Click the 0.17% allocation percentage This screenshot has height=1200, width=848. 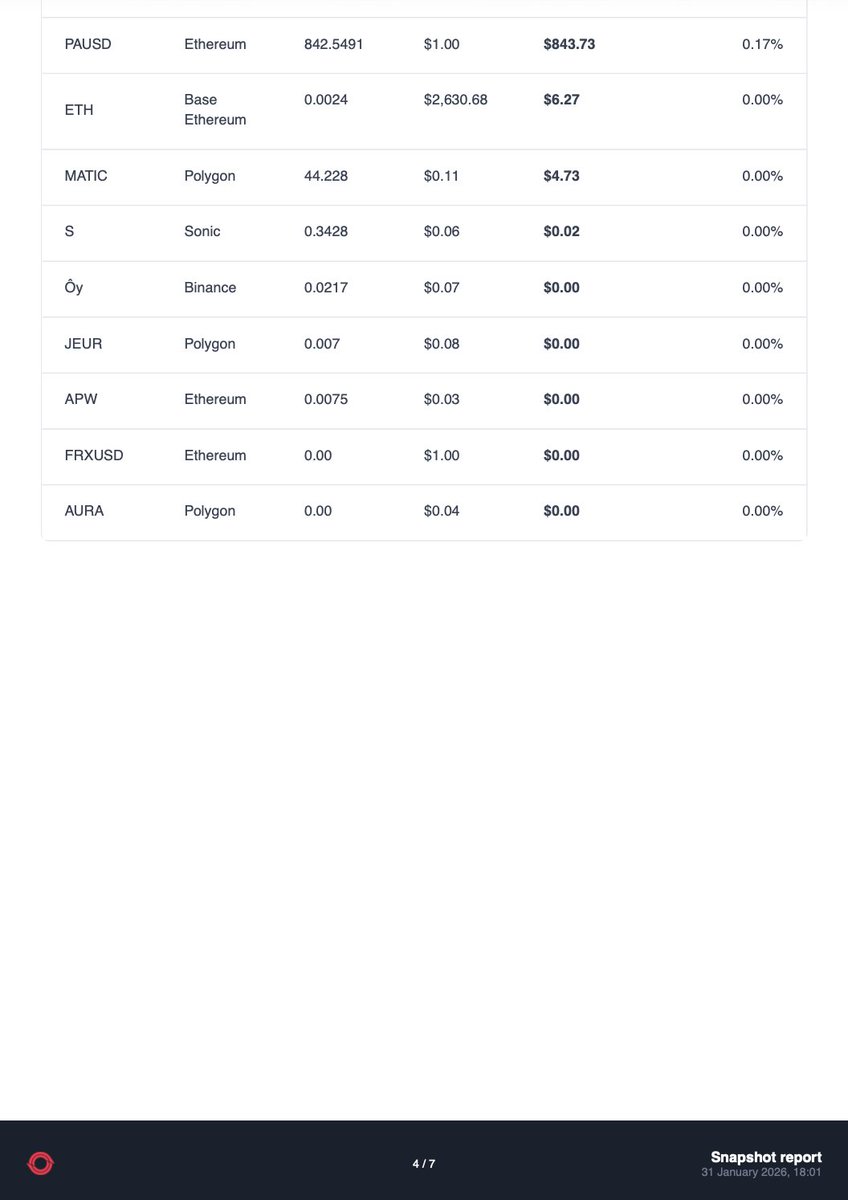pos(762,44)
